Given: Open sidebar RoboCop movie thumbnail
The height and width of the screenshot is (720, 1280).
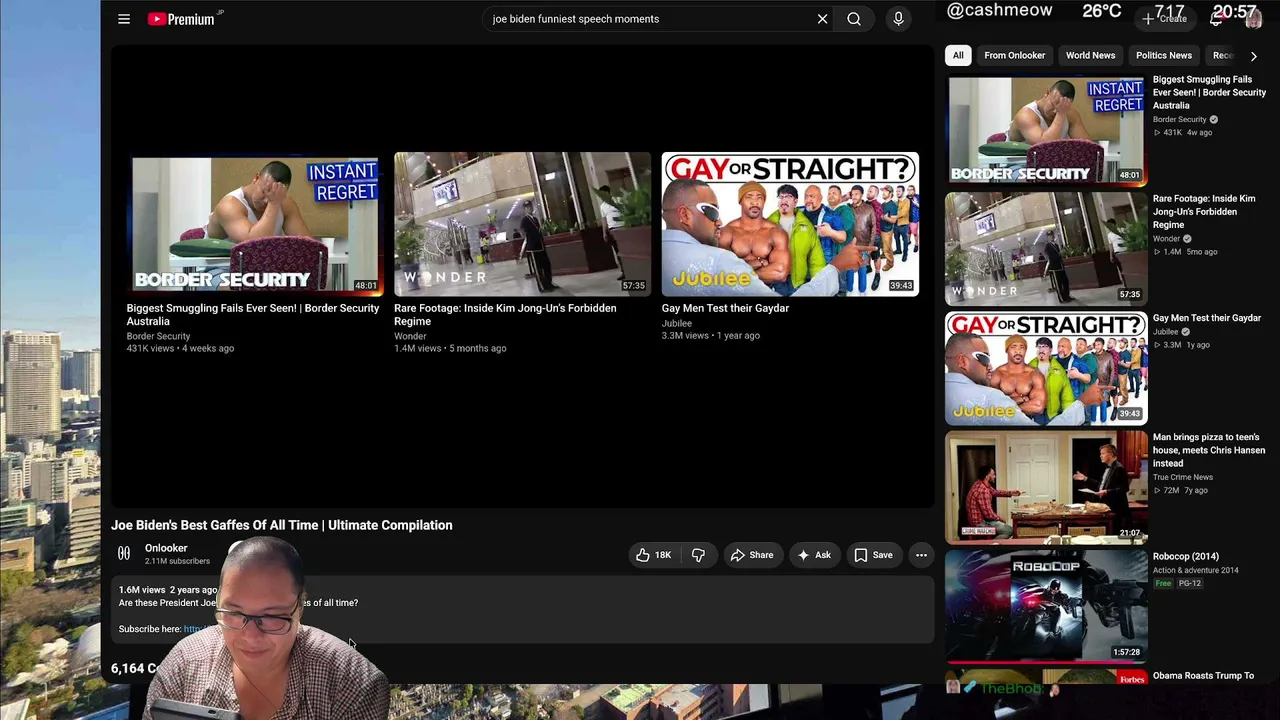Looking at the screenshot, I should tap(1046, 606).
